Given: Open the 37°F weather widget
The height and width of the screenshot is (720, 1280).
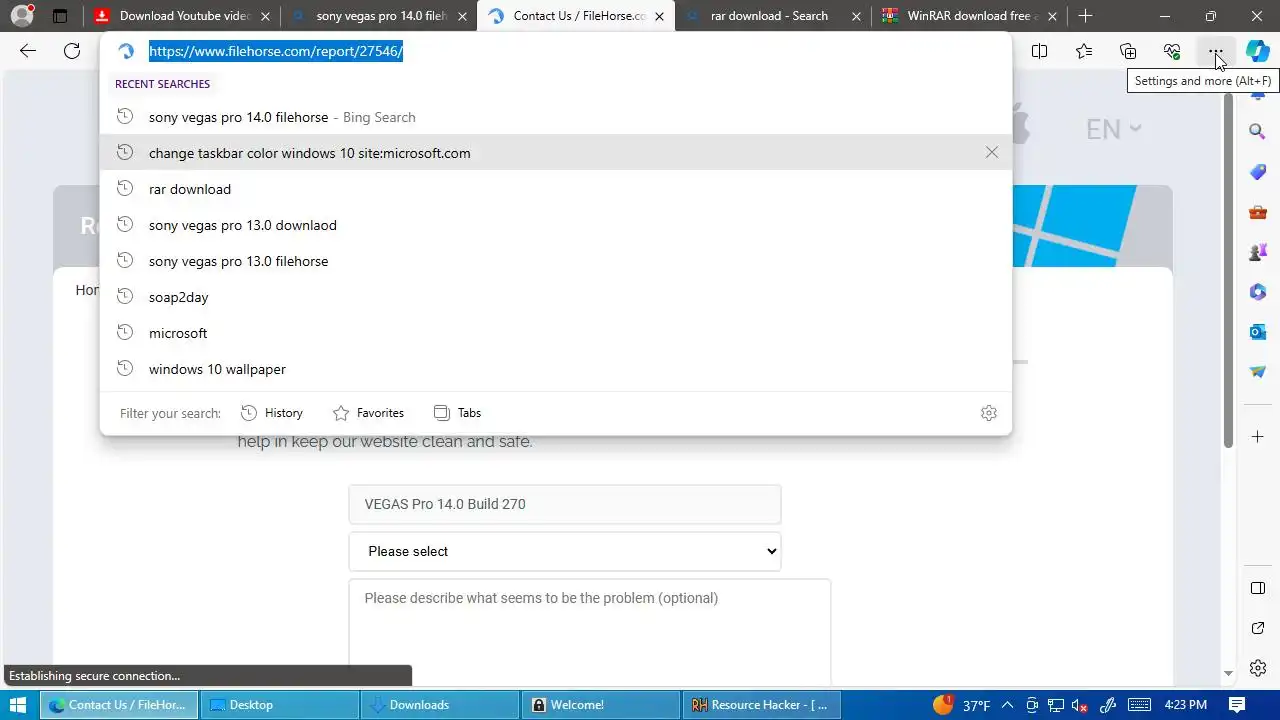Looking at the screenshot, I should 961,705.
